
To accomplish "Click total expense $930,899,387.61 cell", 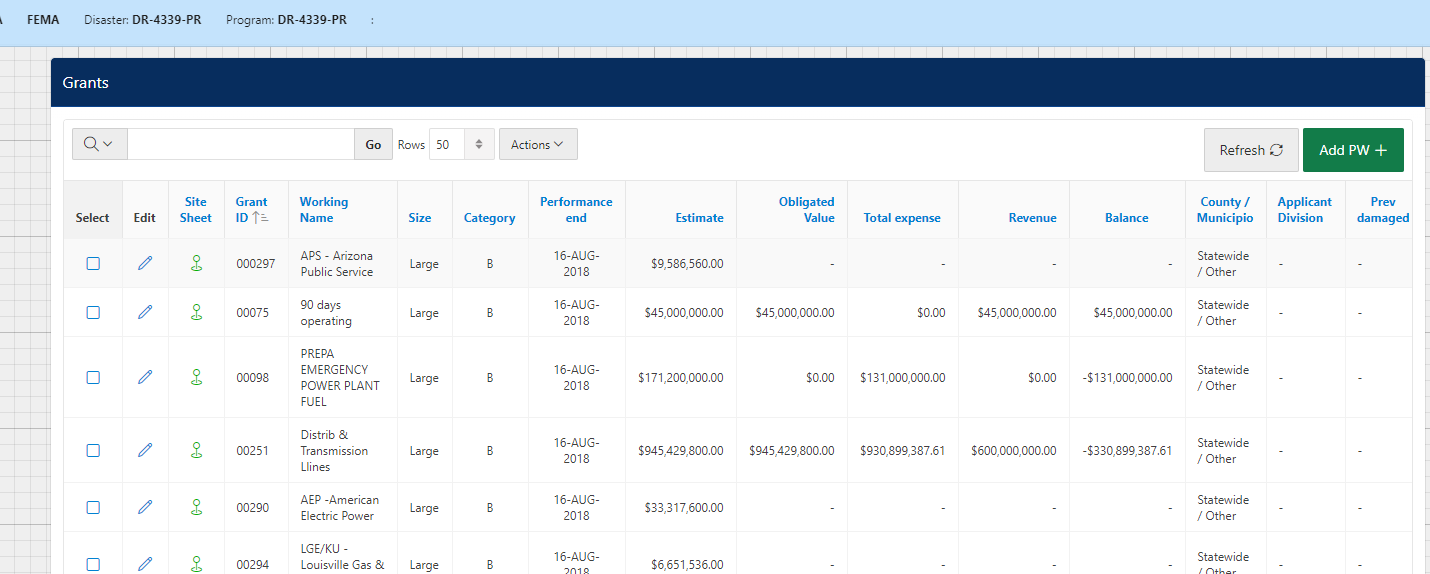I will [903, 451].
